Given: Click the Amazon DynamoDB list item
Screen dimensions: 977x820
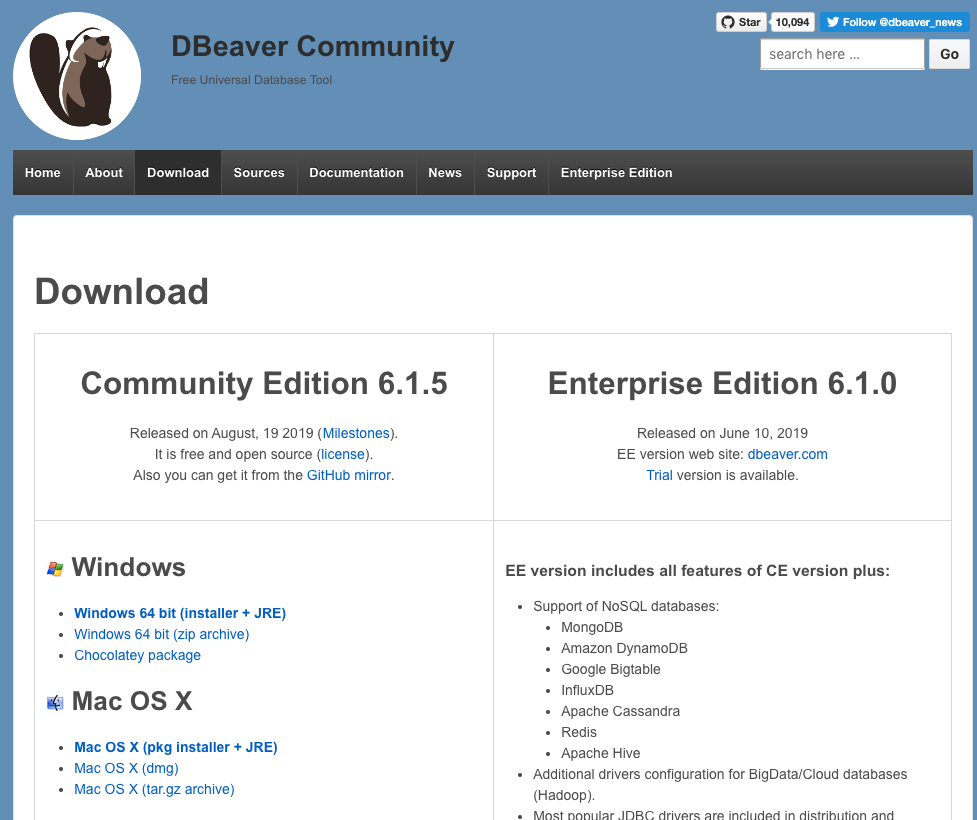Looking at the screenshot, I should pos(624,649).
